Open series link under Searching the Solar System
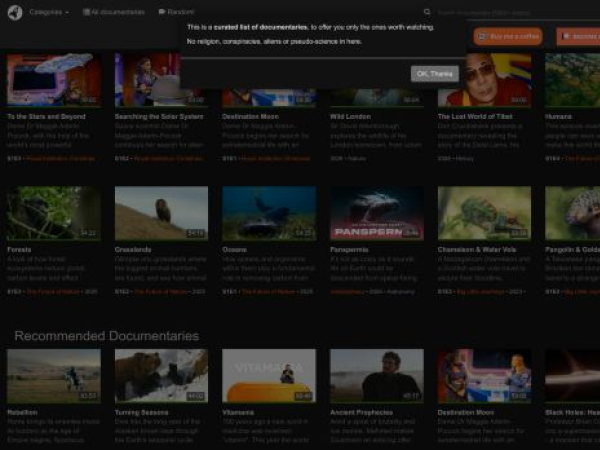The image size is (600, 450). click(168, 158)
